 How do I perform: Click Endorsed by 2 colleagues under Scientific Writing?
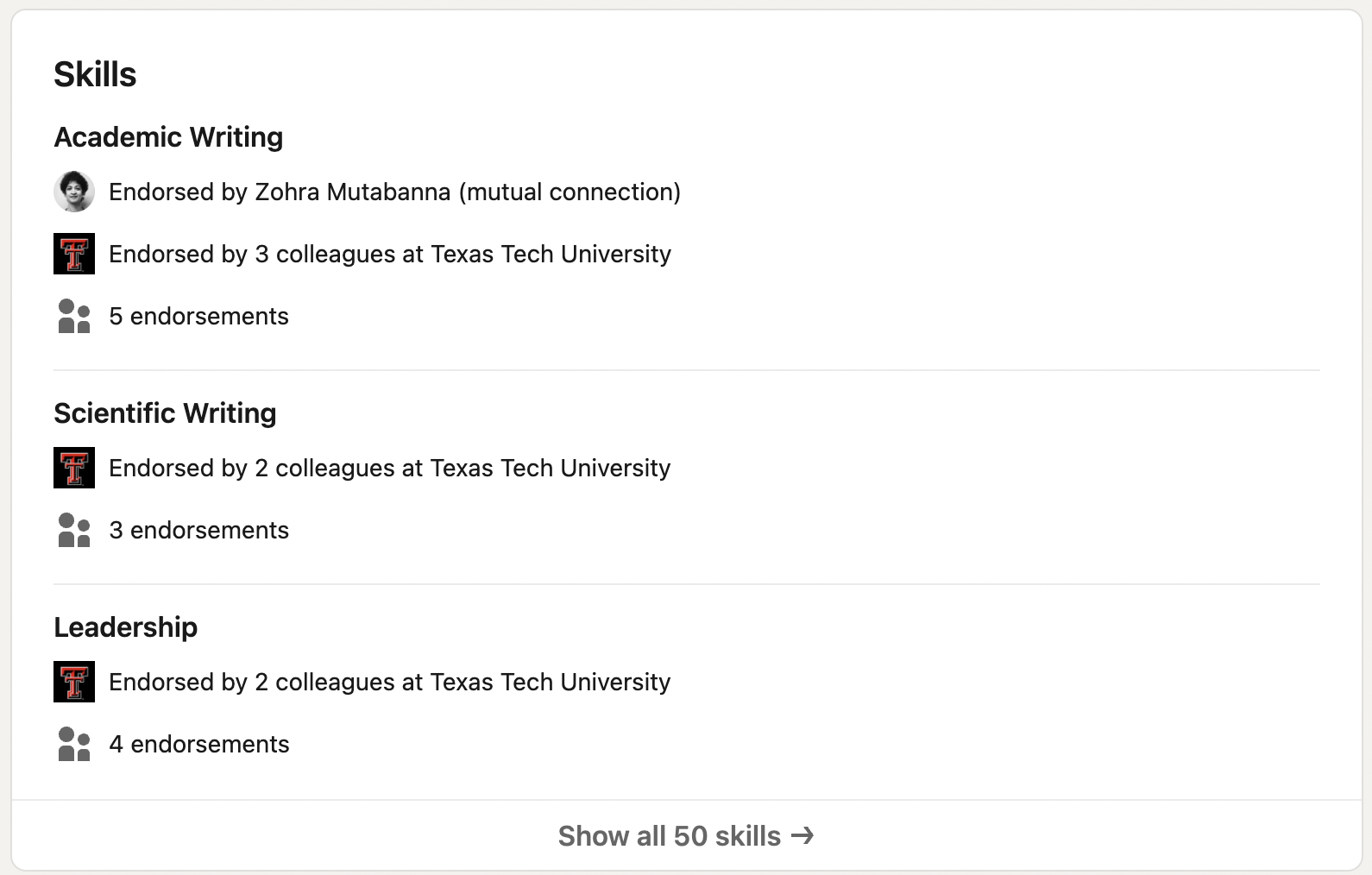389,468
